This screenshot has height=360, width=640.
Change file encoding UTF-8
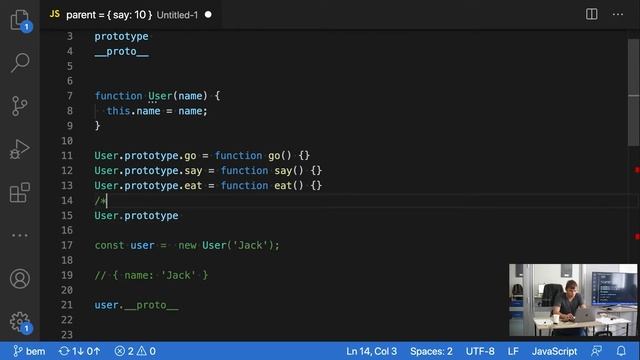click(480, 351)
